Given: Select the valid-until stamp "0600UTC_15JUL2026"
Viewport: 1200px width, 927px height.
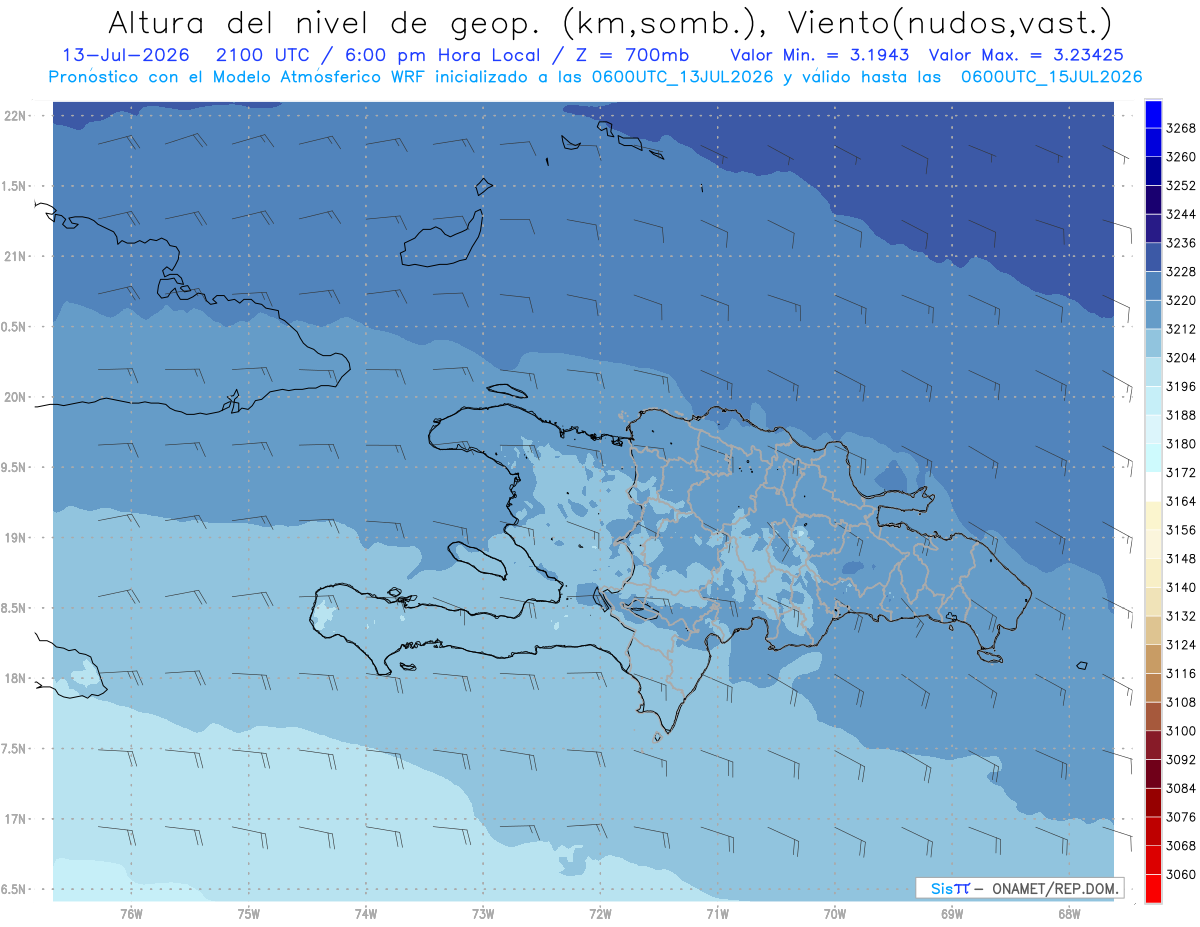Looking at the screenshot, I should [x=1052, y=77].
